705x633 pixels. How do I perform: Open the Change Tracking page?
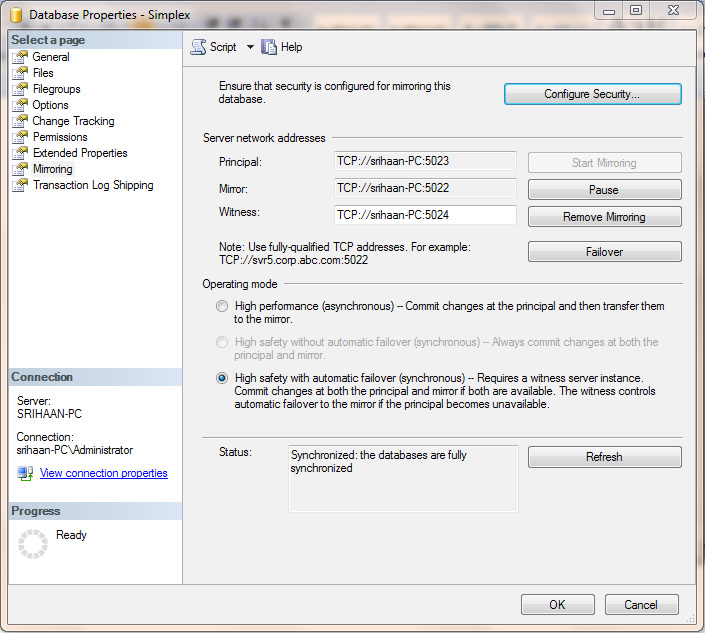(x=73, y=121)
